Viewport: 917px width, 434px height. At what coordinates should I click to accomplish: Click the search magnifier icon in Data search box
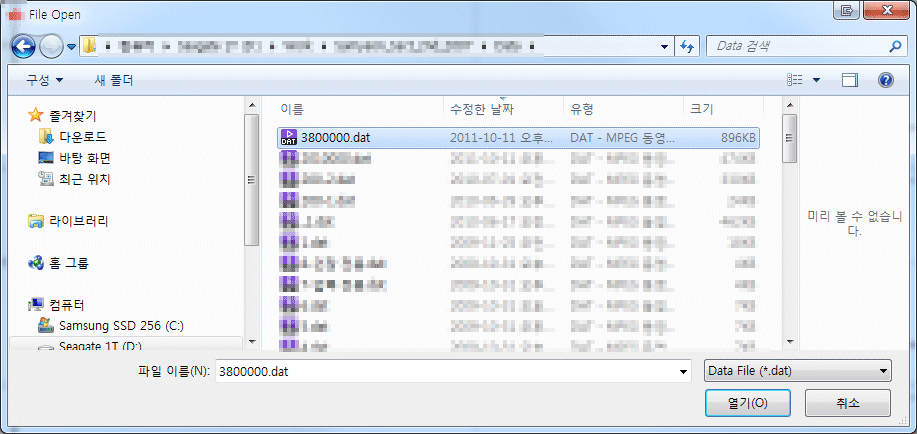[x=895, y=46]
